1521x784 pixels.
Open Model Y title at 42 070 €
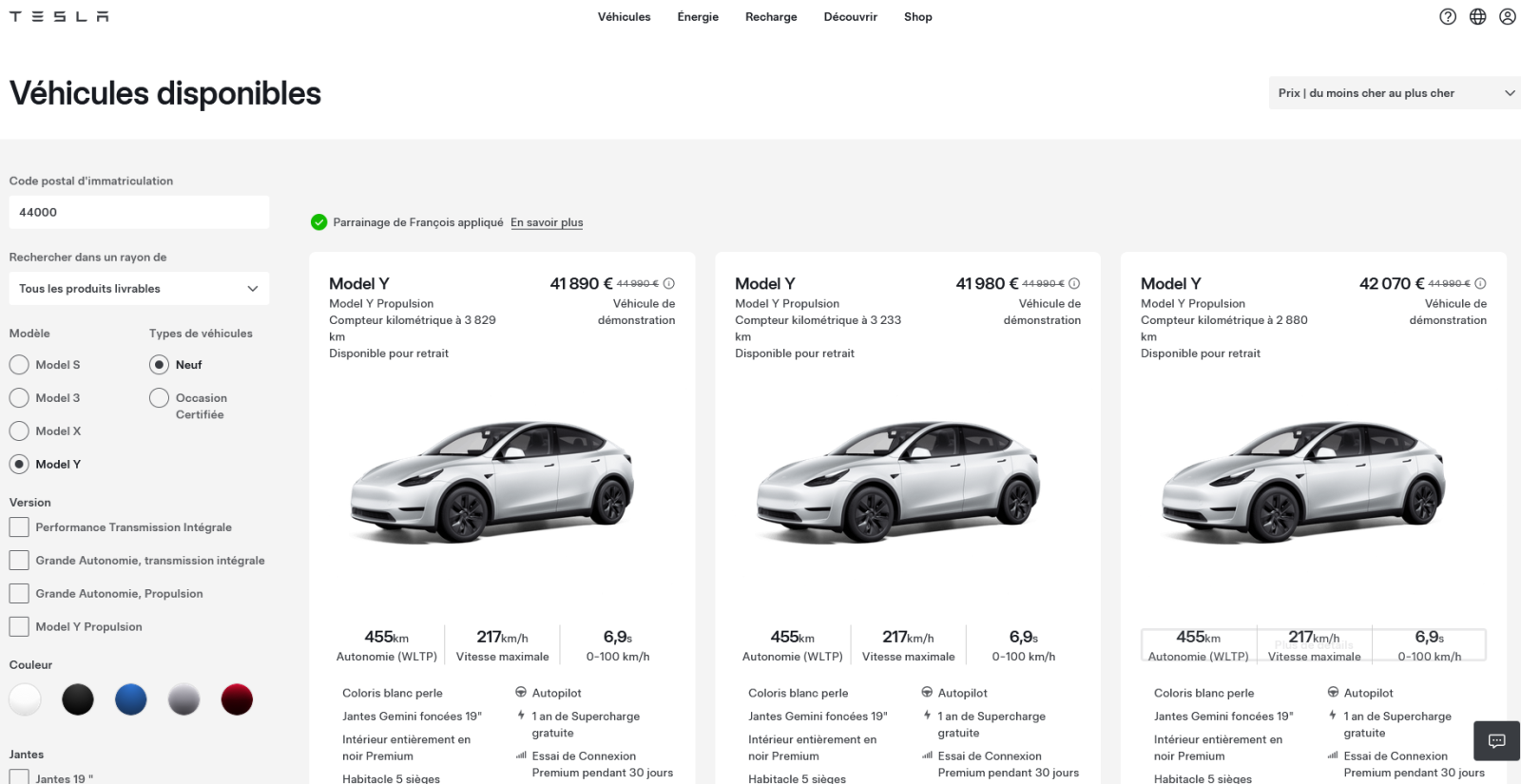1171,283
